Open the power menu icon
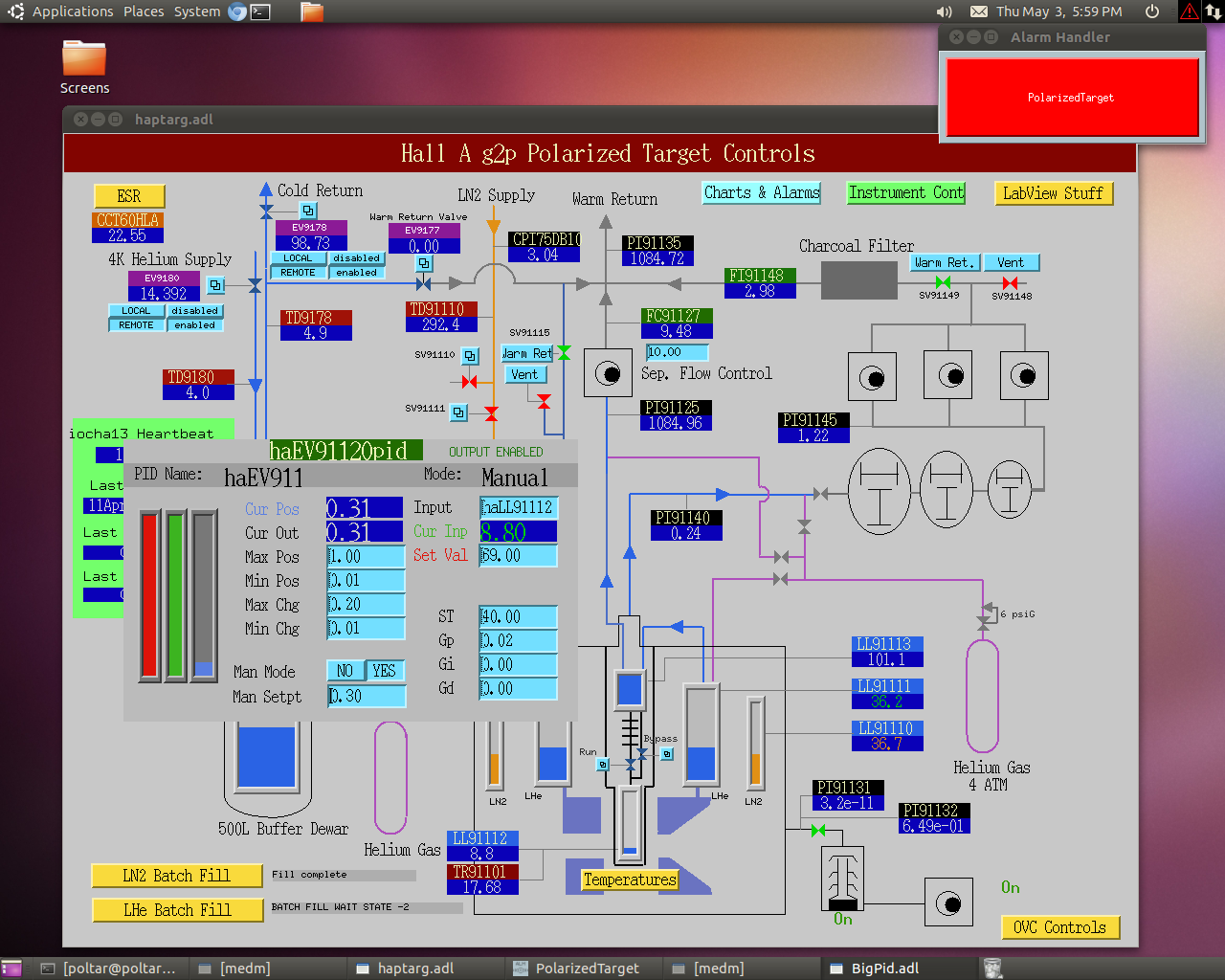1225x980 pixels. (x=1152, y=11)
